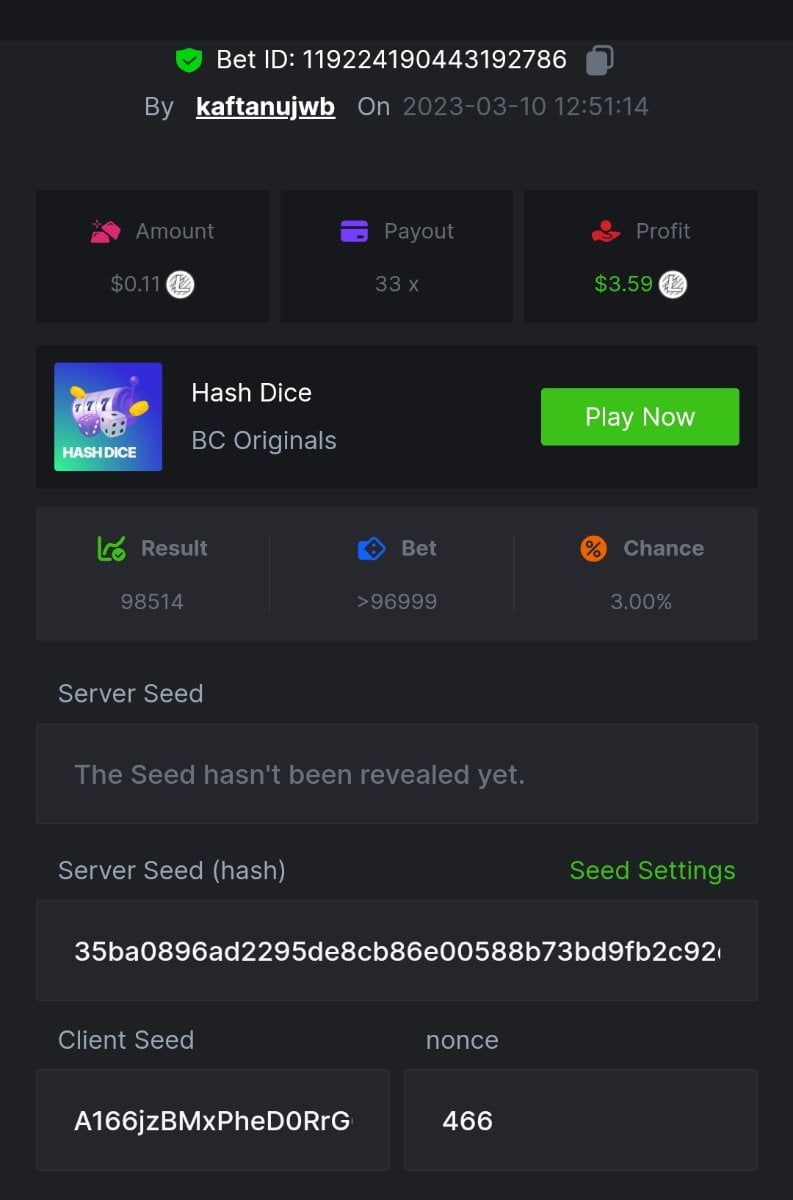Screen dimensions: 793x1200
Task: Click the copy Bet ID icon
Action: coord(599,60)
